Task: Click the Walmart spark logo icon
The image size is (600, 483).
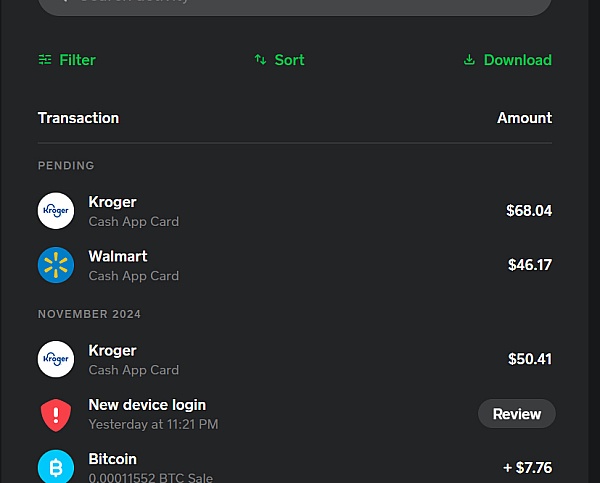Action: [x=56, y=265]
